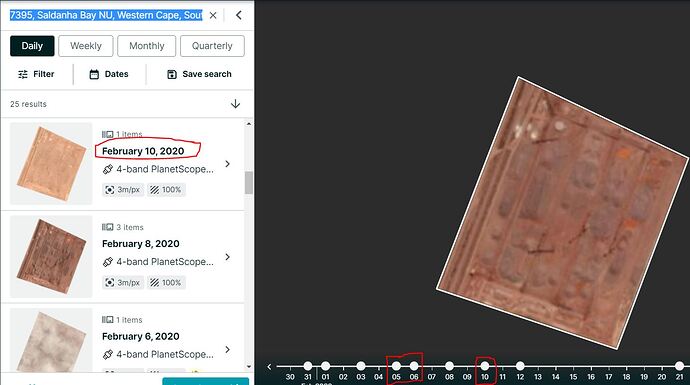
Task: Switch to the Weekly tab
Action: (x=86, y=46)
